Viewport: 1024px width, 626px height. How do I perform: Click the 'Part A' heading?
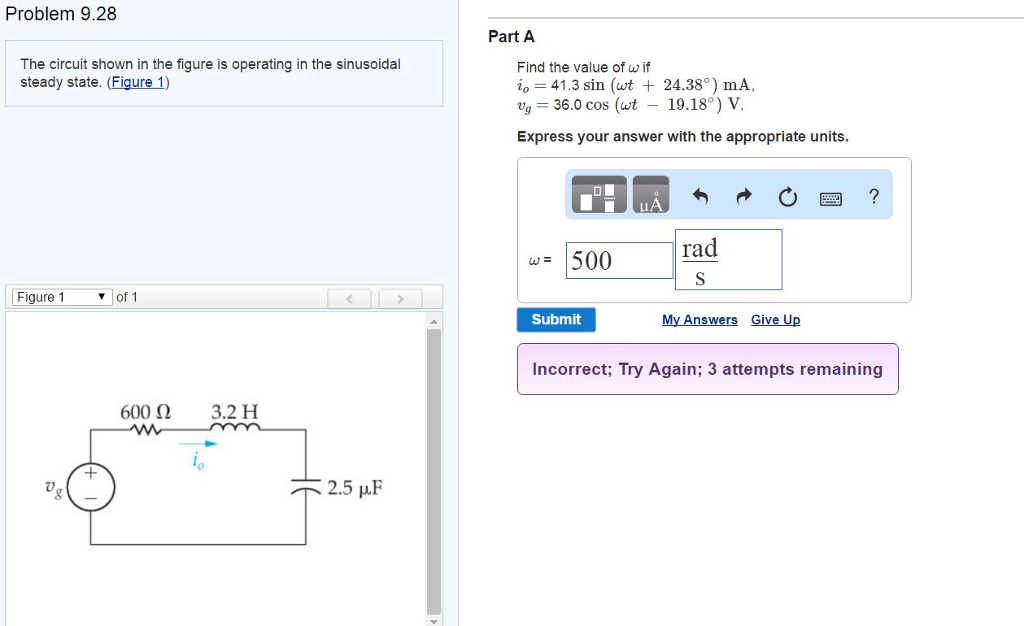511,37
